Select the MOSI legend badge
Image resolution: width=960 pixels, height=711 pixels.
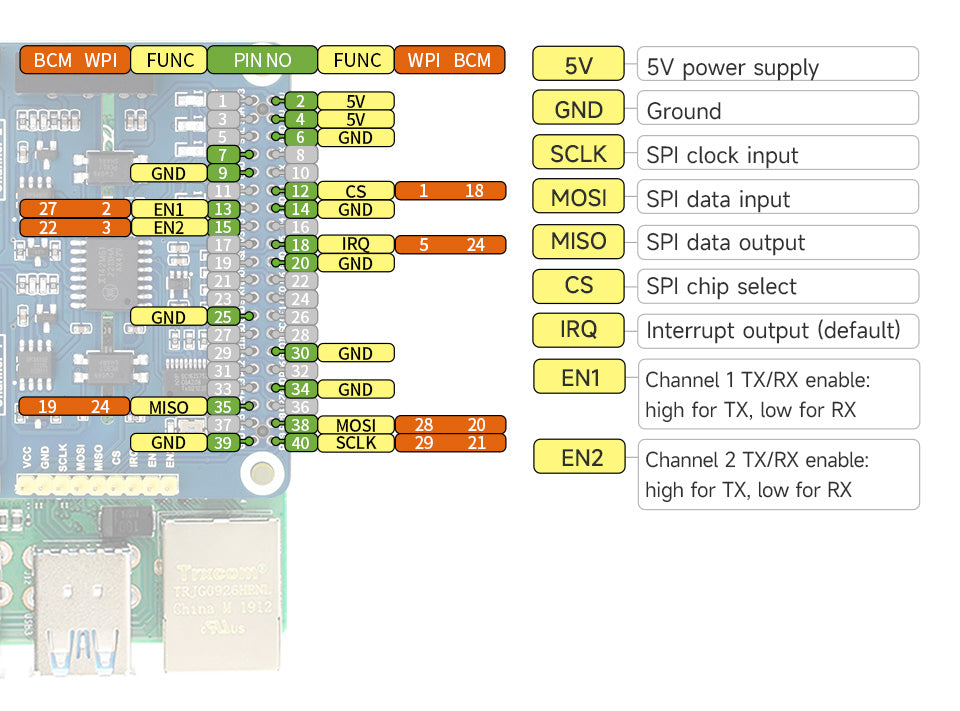[x=578, y=197]
